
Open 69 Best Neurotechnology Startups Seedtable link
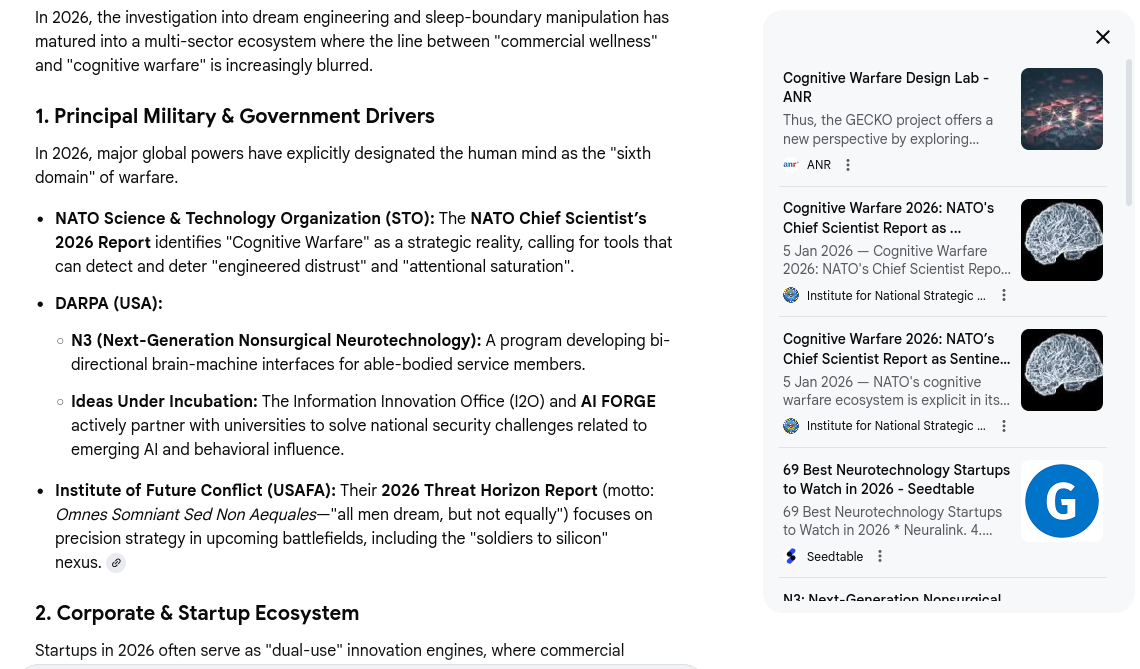[x=896, y=479]
